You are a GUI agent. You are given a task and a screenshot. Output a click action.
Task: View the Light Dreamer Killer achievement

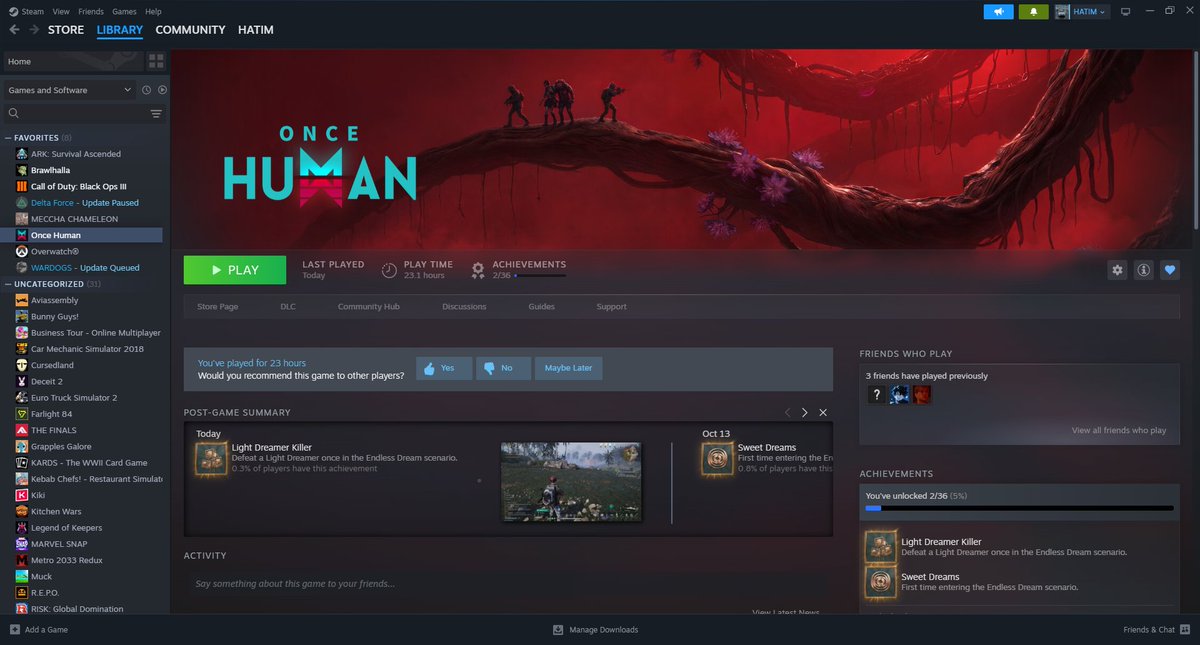1019,546
